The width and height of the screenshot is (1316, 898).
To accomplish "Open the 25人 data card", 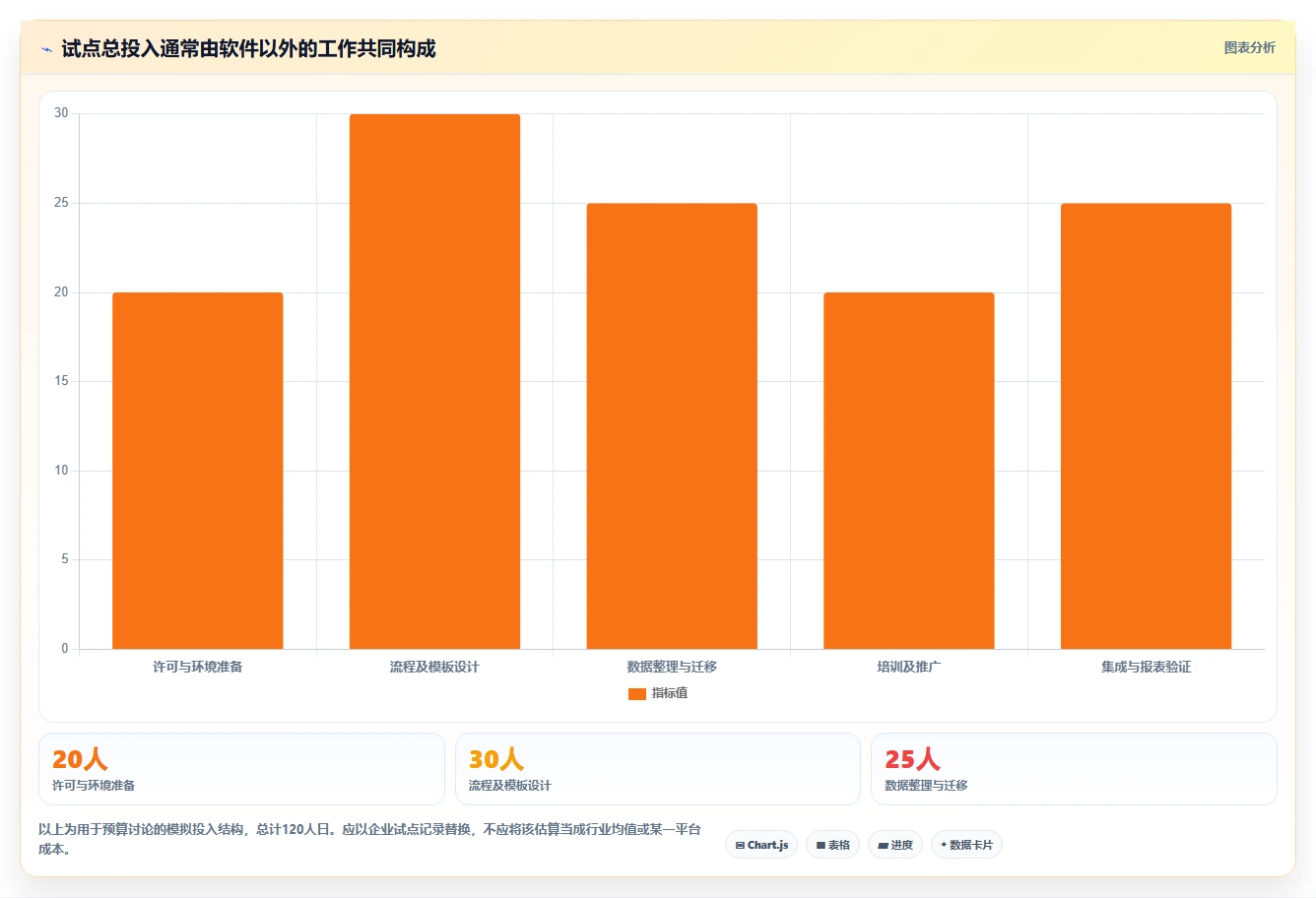I will [x=1074, y=769].
